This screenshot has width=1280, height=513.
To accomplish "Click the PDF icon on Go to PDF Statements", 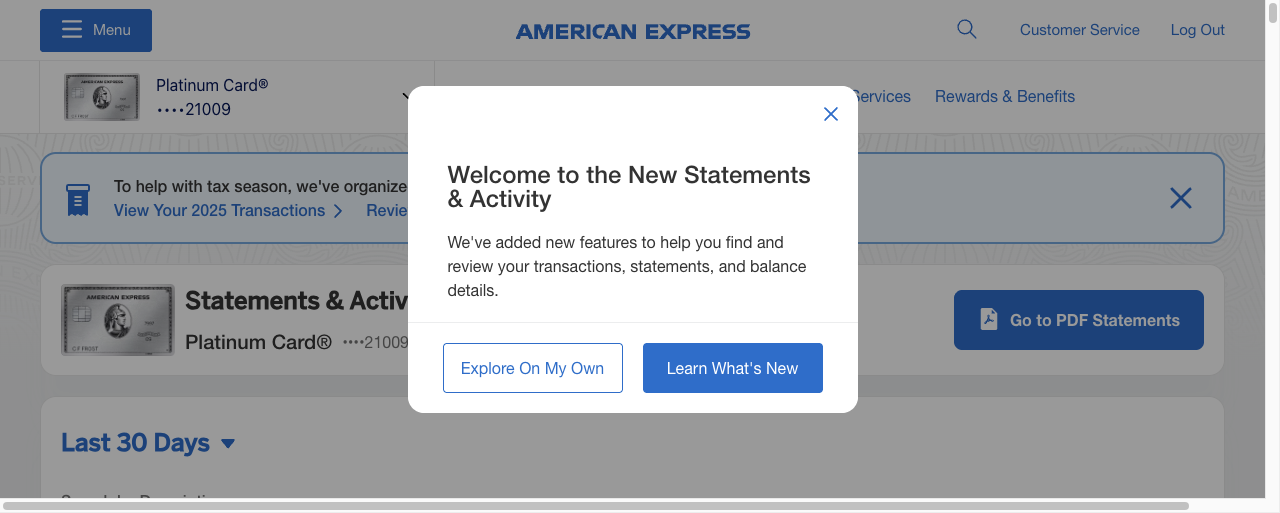I will [988, 320].
